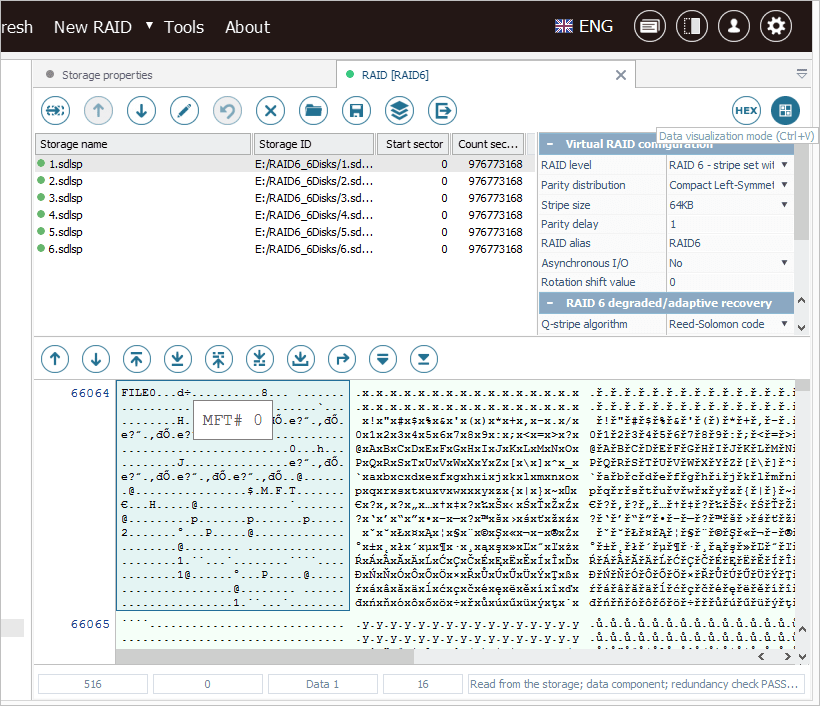
Task: Collapse RAID 6 degraded/adaptive recovery section
Action: point(550,303)
